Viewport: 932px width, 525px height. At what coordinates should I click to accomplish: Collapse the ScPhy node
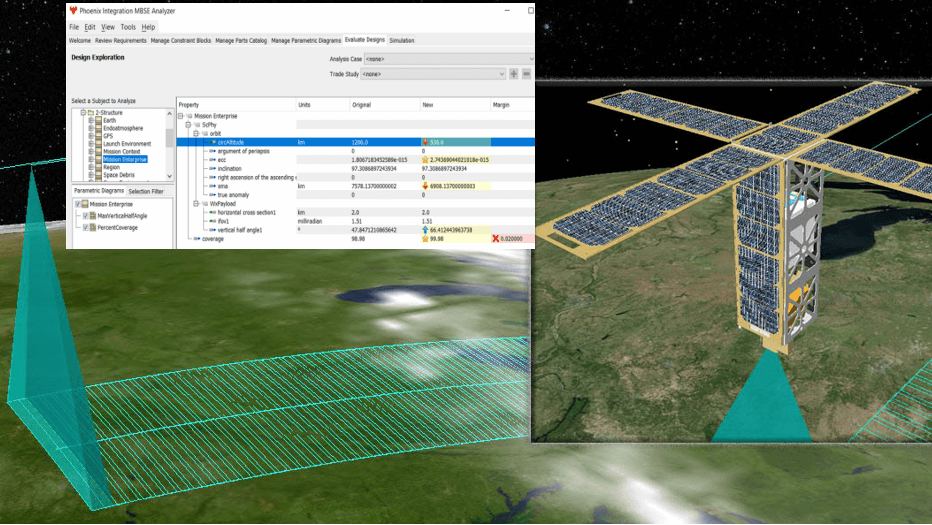188,125
